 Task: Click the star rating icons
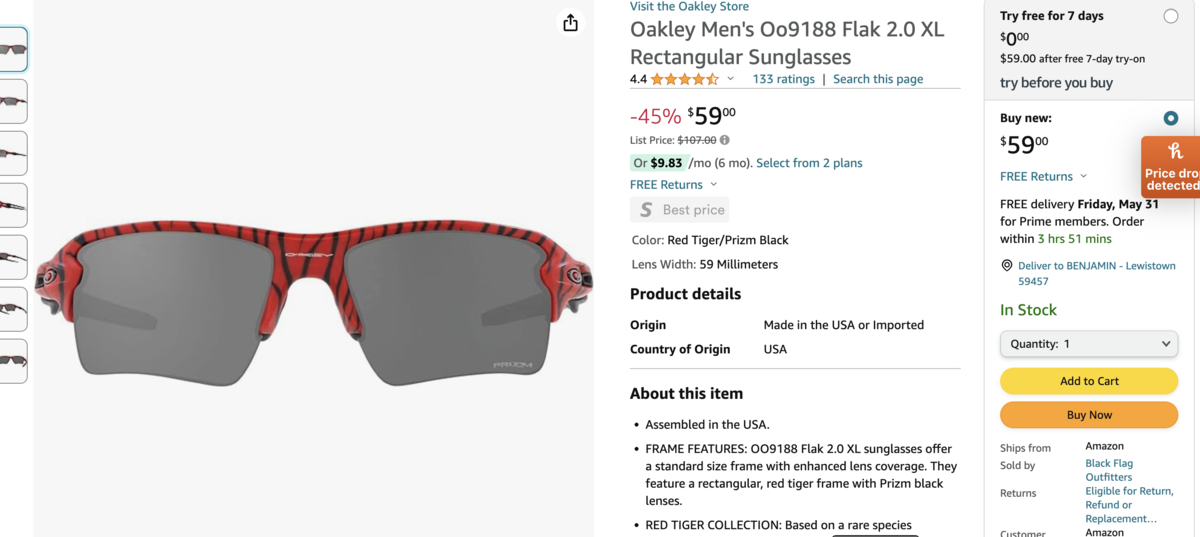(685, 79)
